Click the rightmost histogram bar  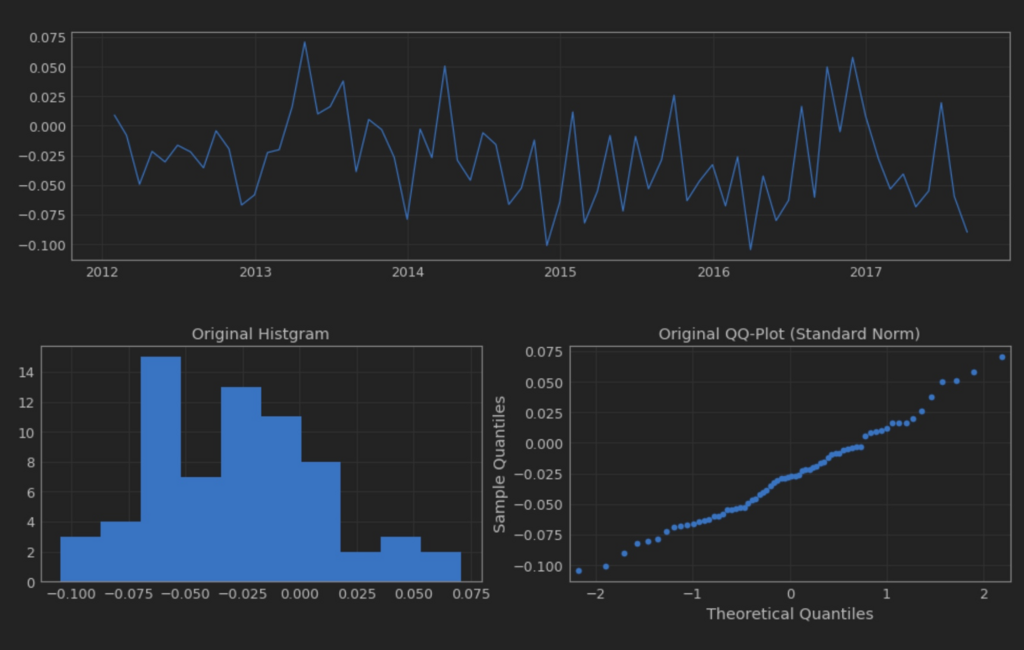coord(441,566)
